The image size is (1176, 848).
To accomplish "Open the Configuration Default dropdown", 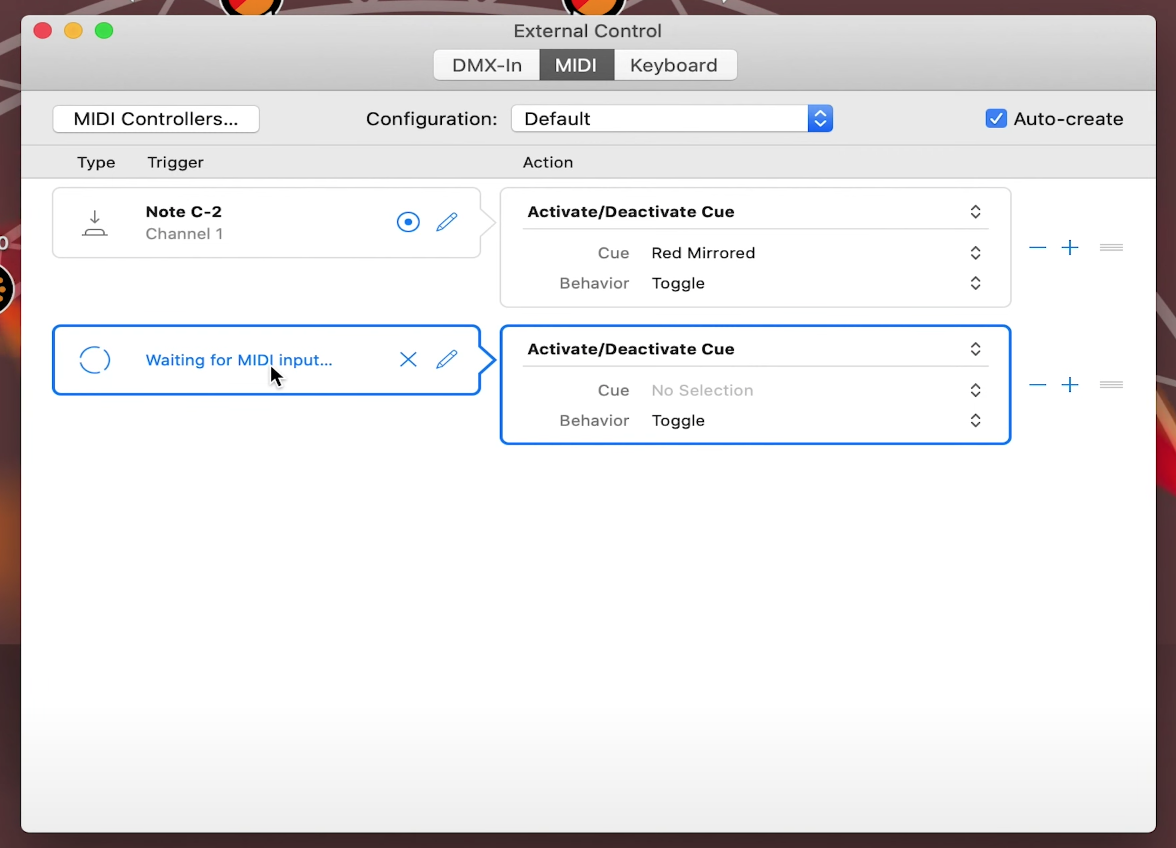I will (x=671, y=119).
